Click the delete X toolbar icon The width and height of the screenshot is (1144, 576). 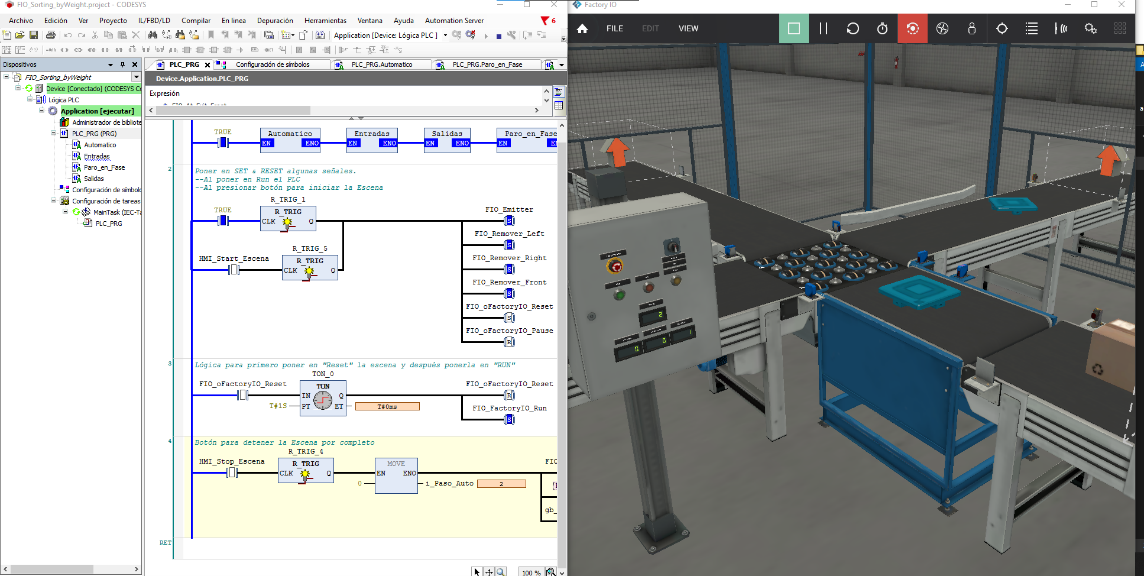[x=135, y=35]
